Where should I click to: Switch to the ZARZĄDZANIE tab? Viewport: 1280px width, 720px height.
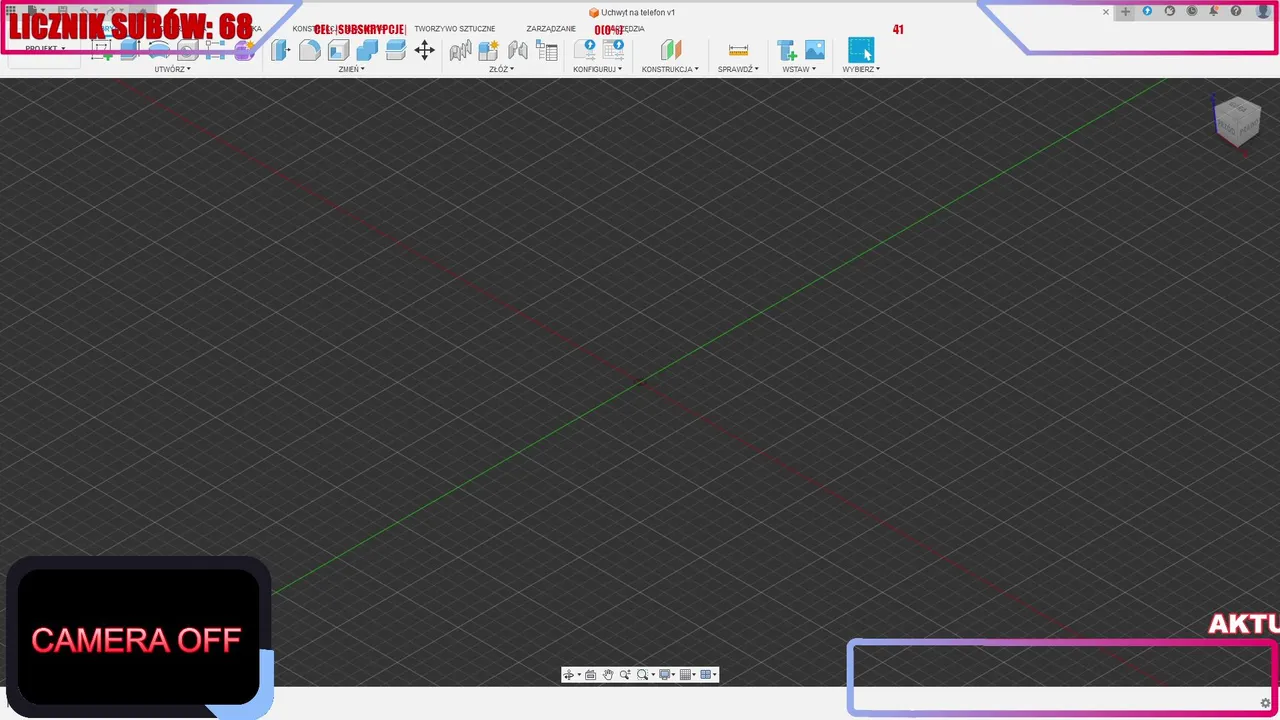coord(551,29)
